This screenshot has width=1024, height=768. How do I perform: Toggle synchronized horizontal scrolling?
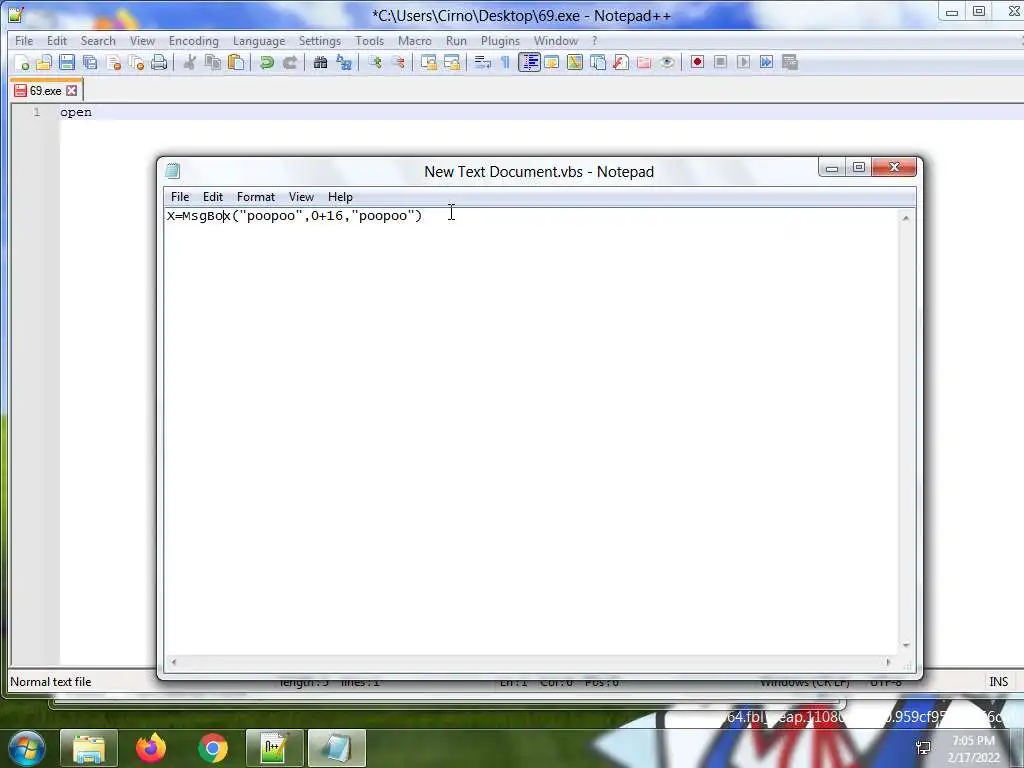coord(451,63)
